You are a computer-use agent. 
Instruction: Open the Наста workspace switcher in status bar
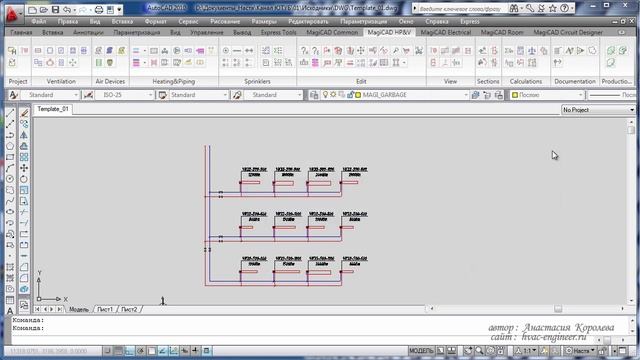point(580,351)
